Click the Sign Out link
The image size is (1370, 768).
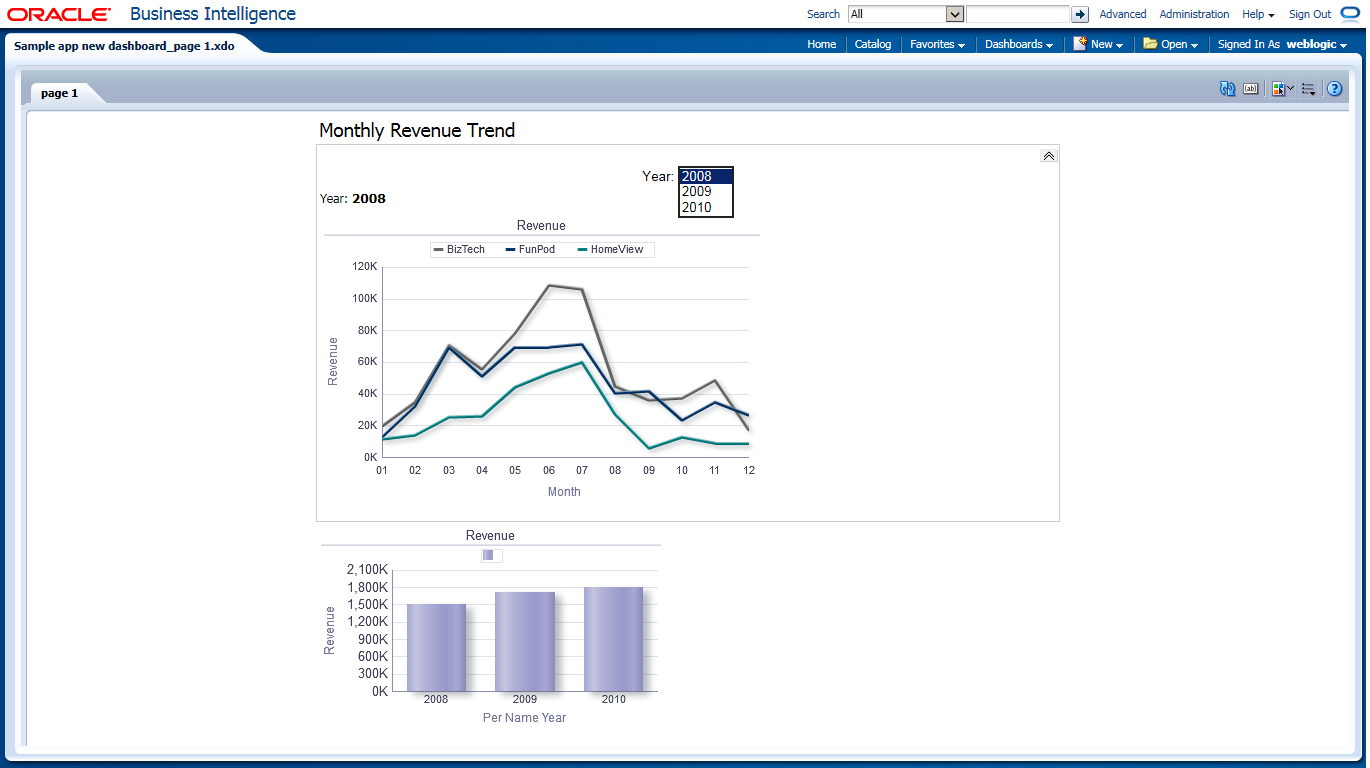(x=1310, y=14)
